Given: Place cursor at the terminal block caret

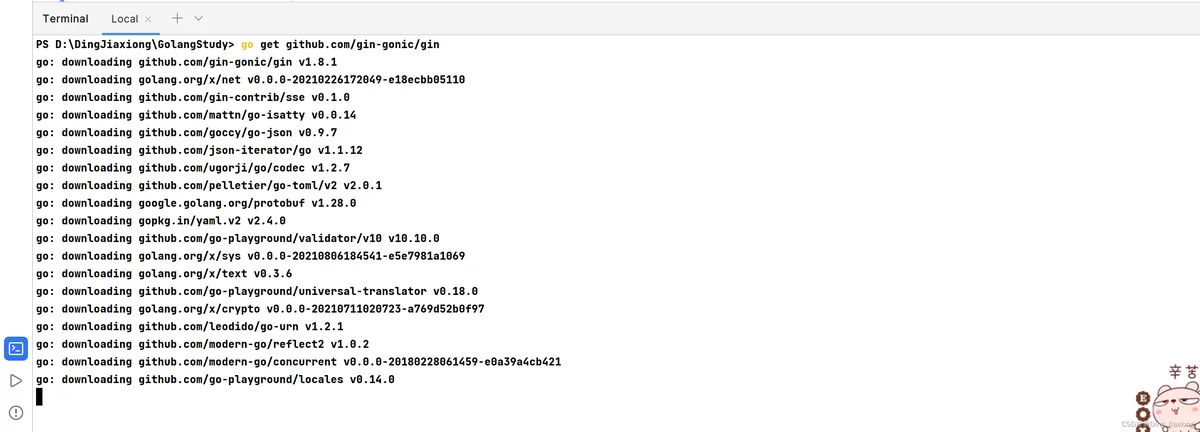Looking at the screenshot, I should (39, 398).
